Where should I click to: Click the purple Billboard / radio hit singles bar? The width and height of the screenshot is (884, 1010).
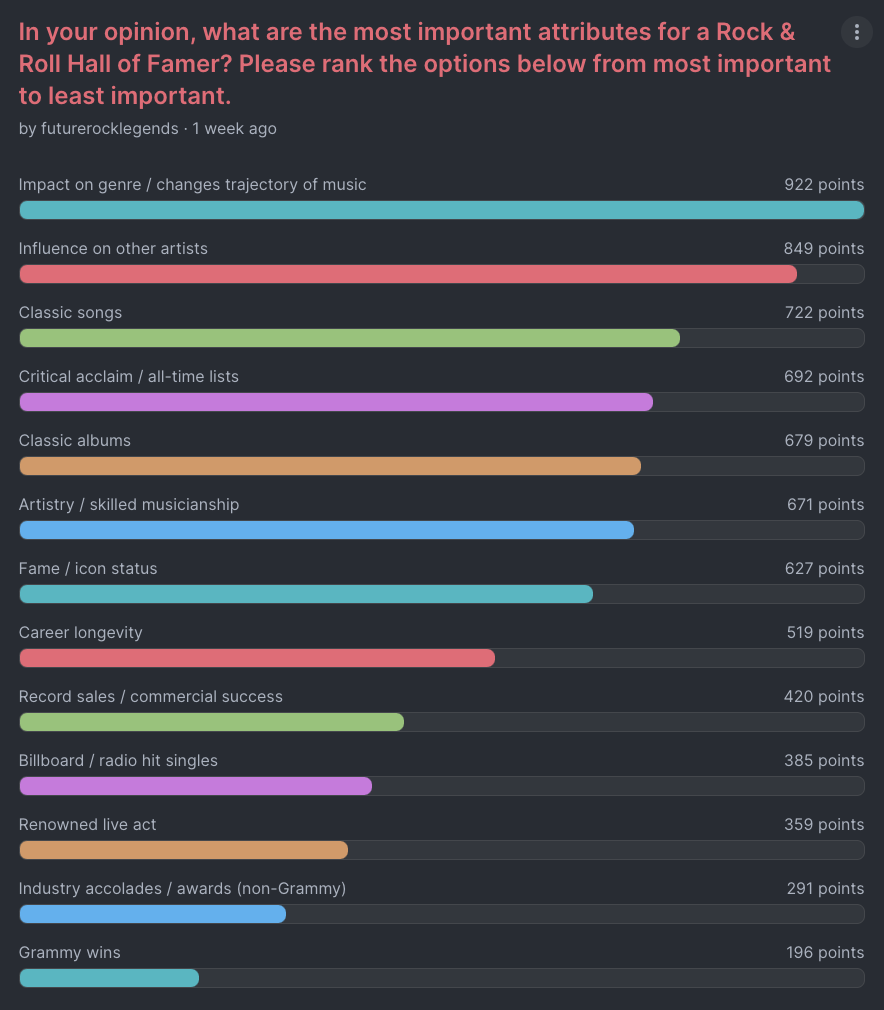[195, 786]
